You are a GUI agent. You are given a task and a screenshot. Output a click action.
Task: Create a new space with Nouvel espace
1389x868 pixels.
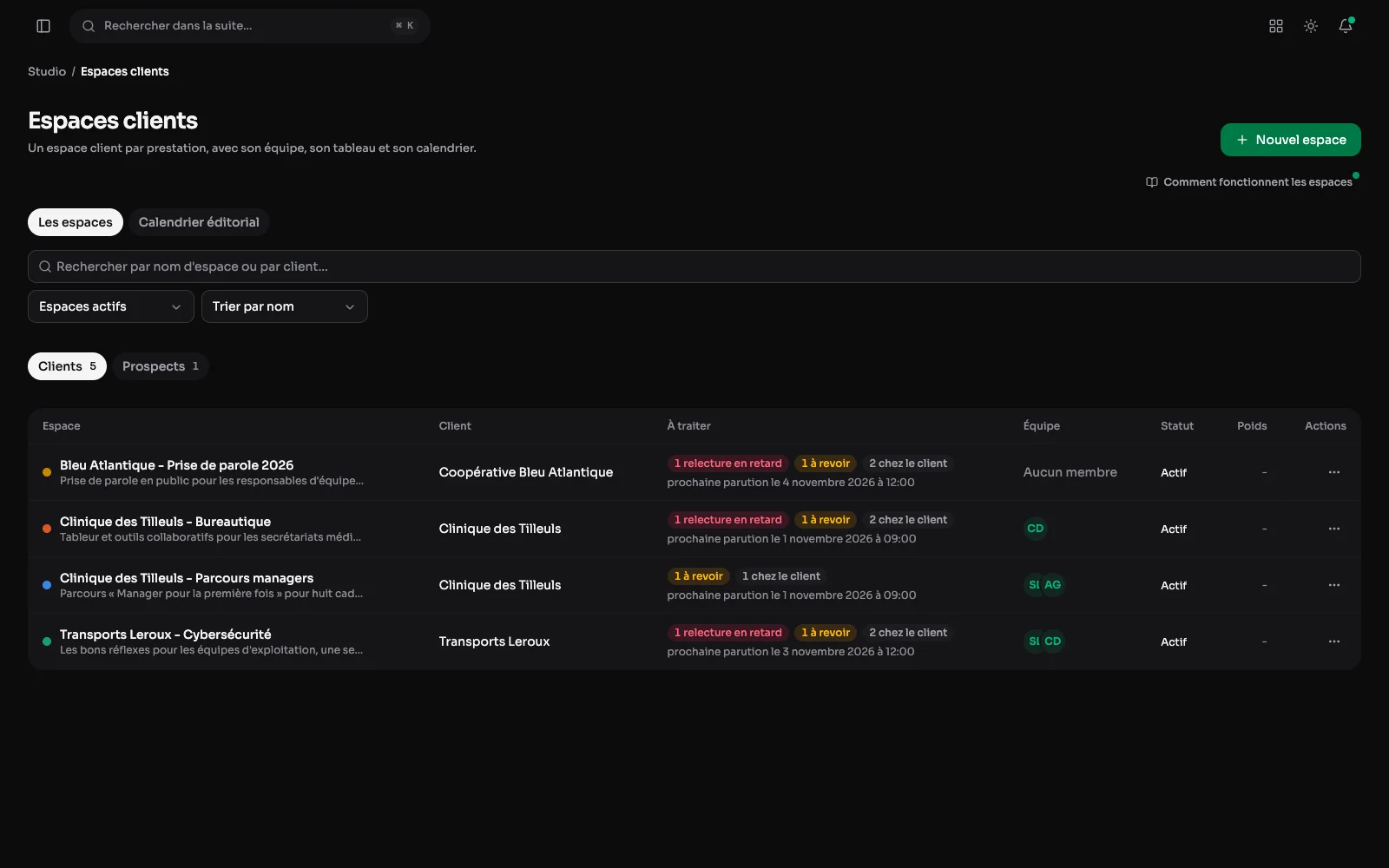click(1291, 140)
